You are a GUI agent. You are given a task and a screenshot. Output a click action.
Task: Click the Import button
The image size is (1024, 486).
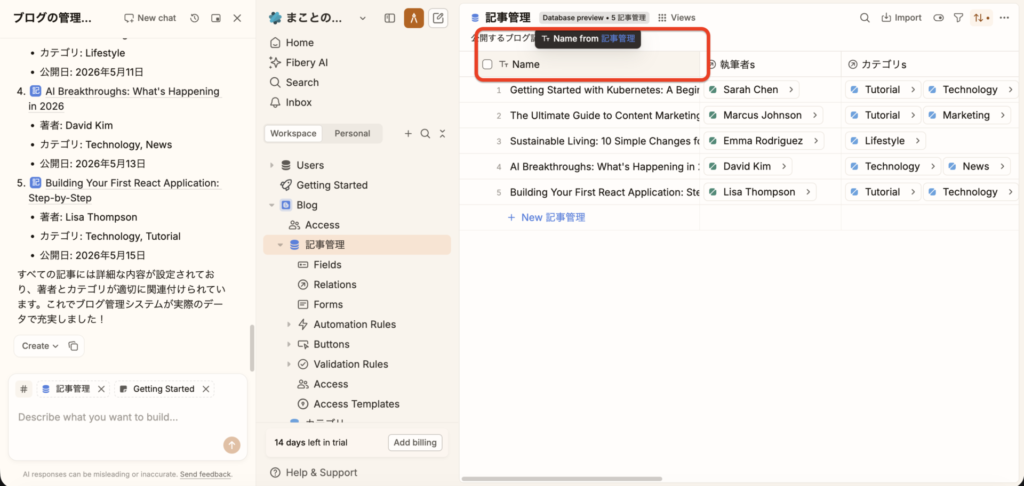pyautogui.click(x=901, y=18)
